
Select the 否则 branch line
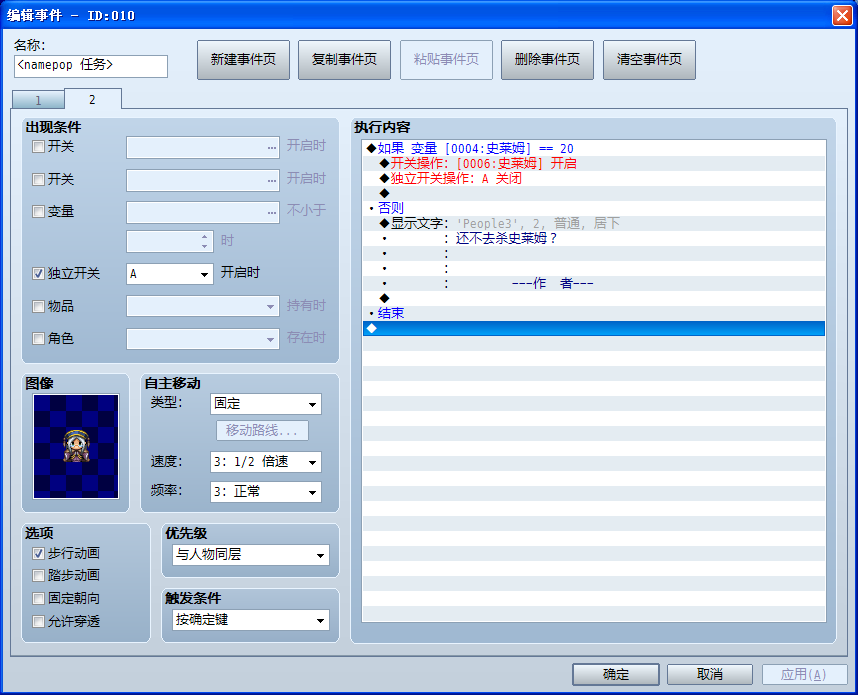[x=594, y=208]
